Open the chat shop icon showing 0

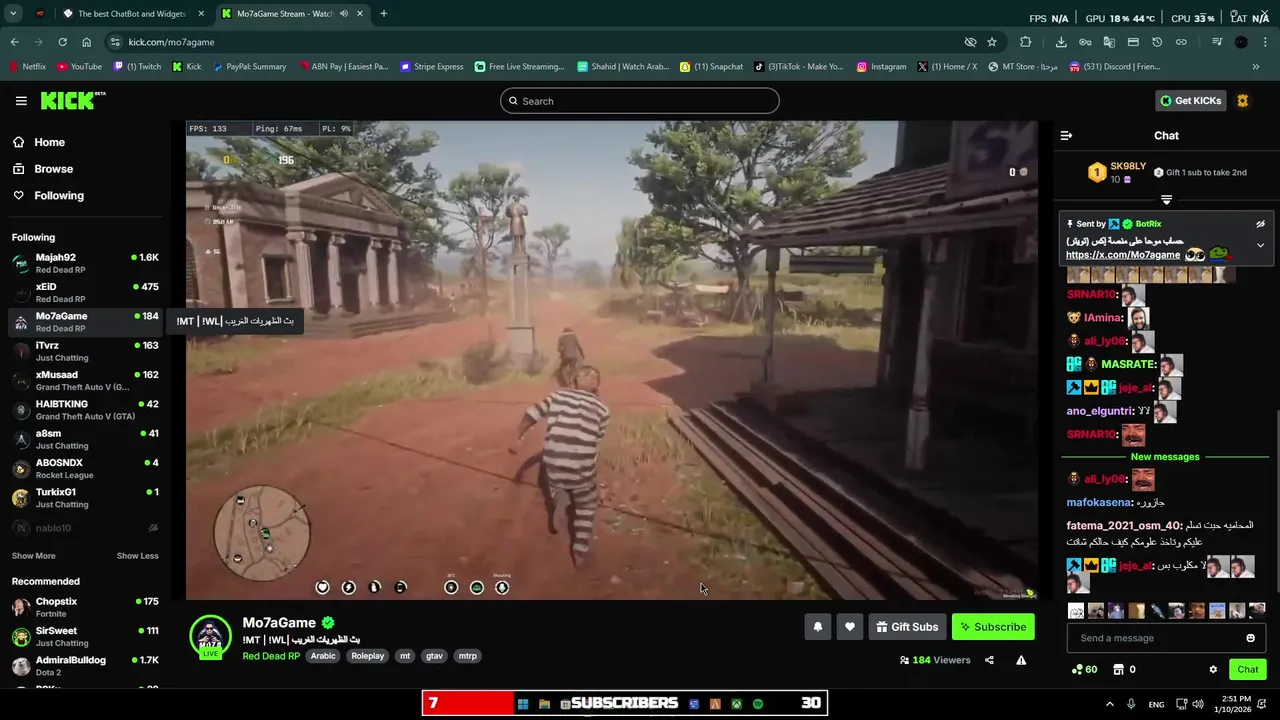click(1125, 670)
